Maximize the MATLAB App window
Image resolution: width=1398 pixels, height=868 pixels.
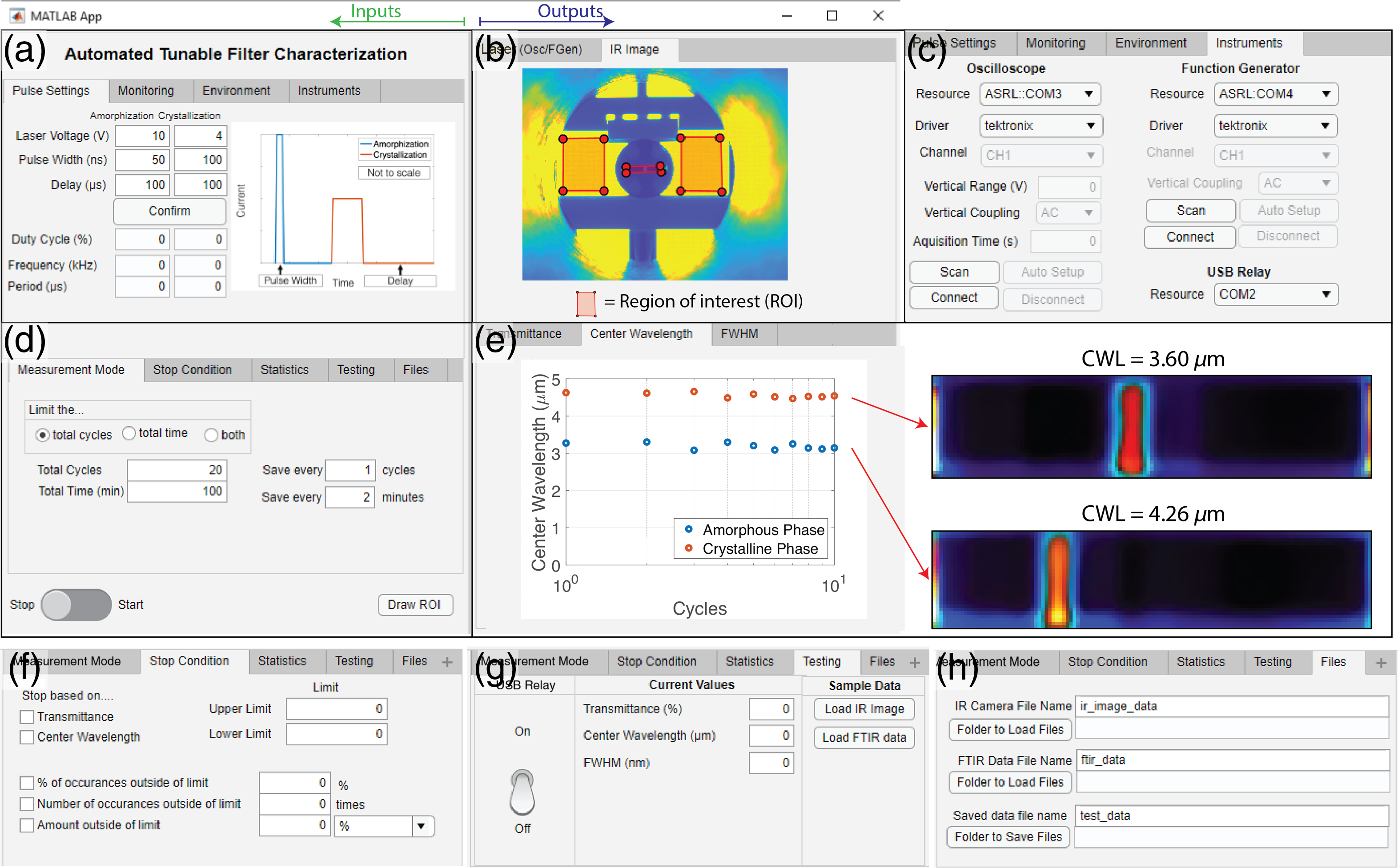[x=832, y=16]
